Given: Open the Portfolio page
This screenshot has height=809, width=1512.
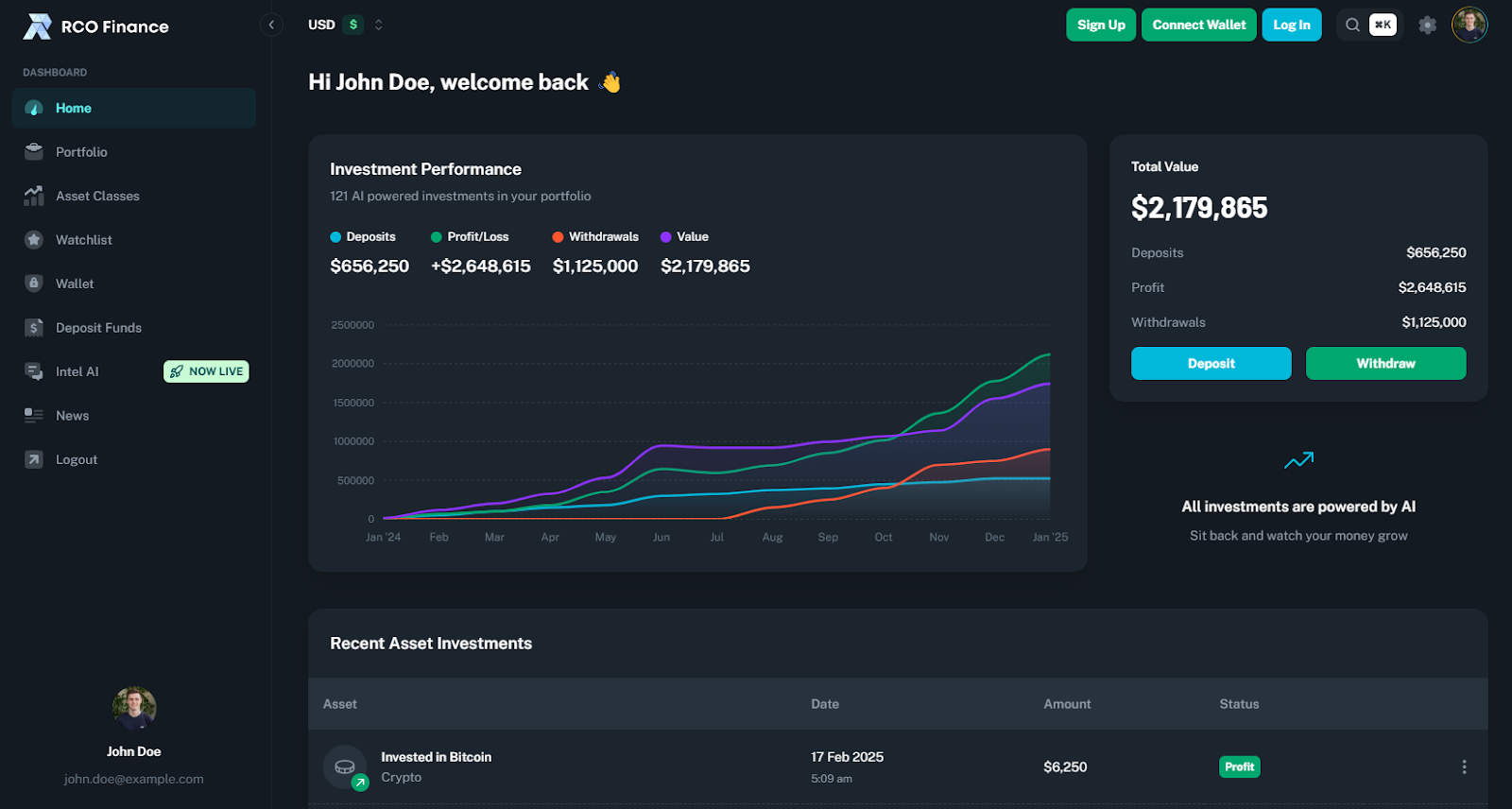Looking at the screenshot, I should [x=134, y=152].
